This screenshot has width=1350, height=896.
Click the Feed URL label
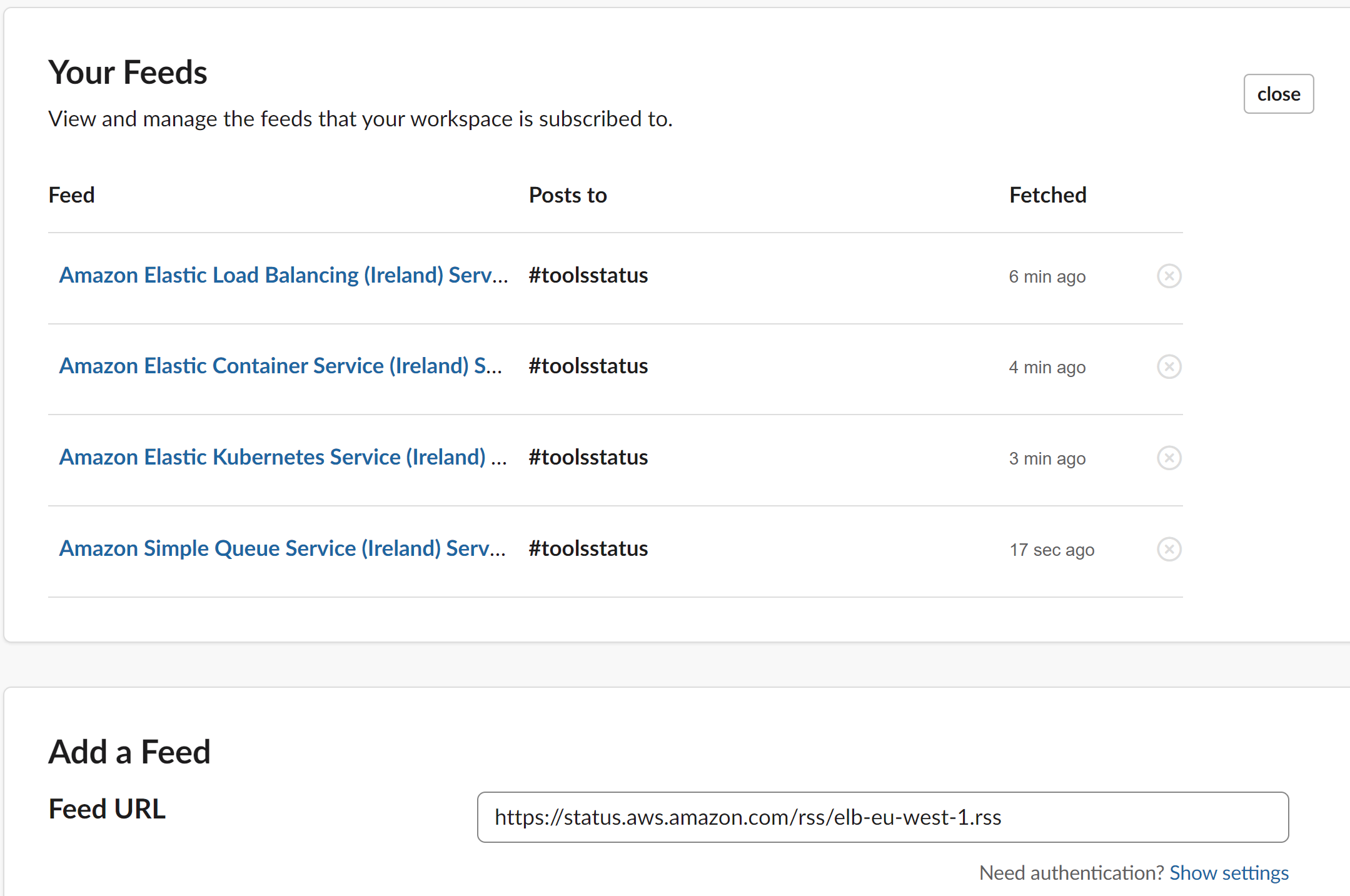click(107, 809)
